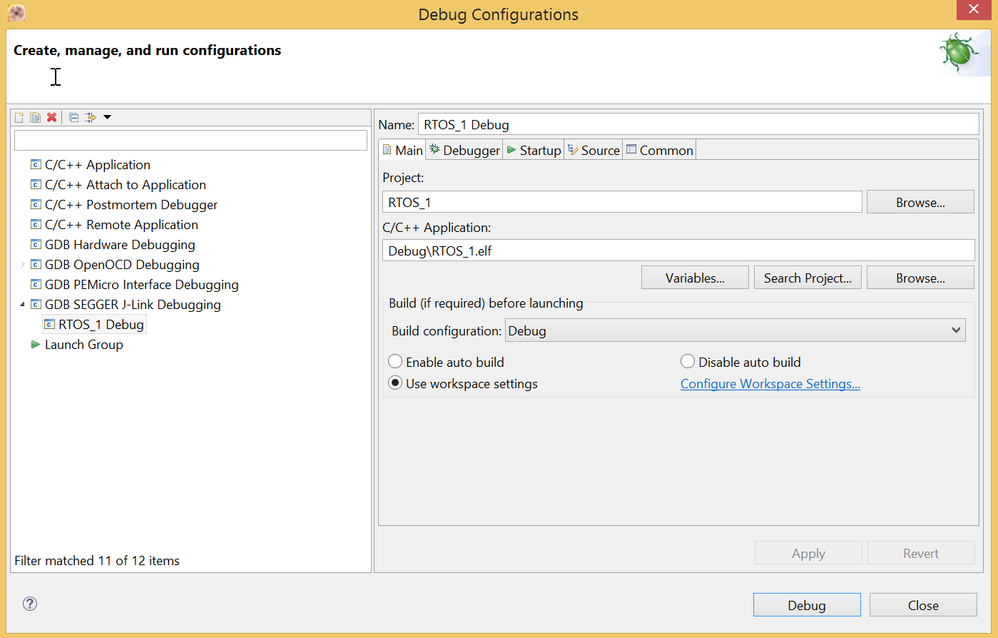Viewport: 998px width, 638px height.
Task: Collapse all configurations in the tree
Action: [x=74, y=117]
